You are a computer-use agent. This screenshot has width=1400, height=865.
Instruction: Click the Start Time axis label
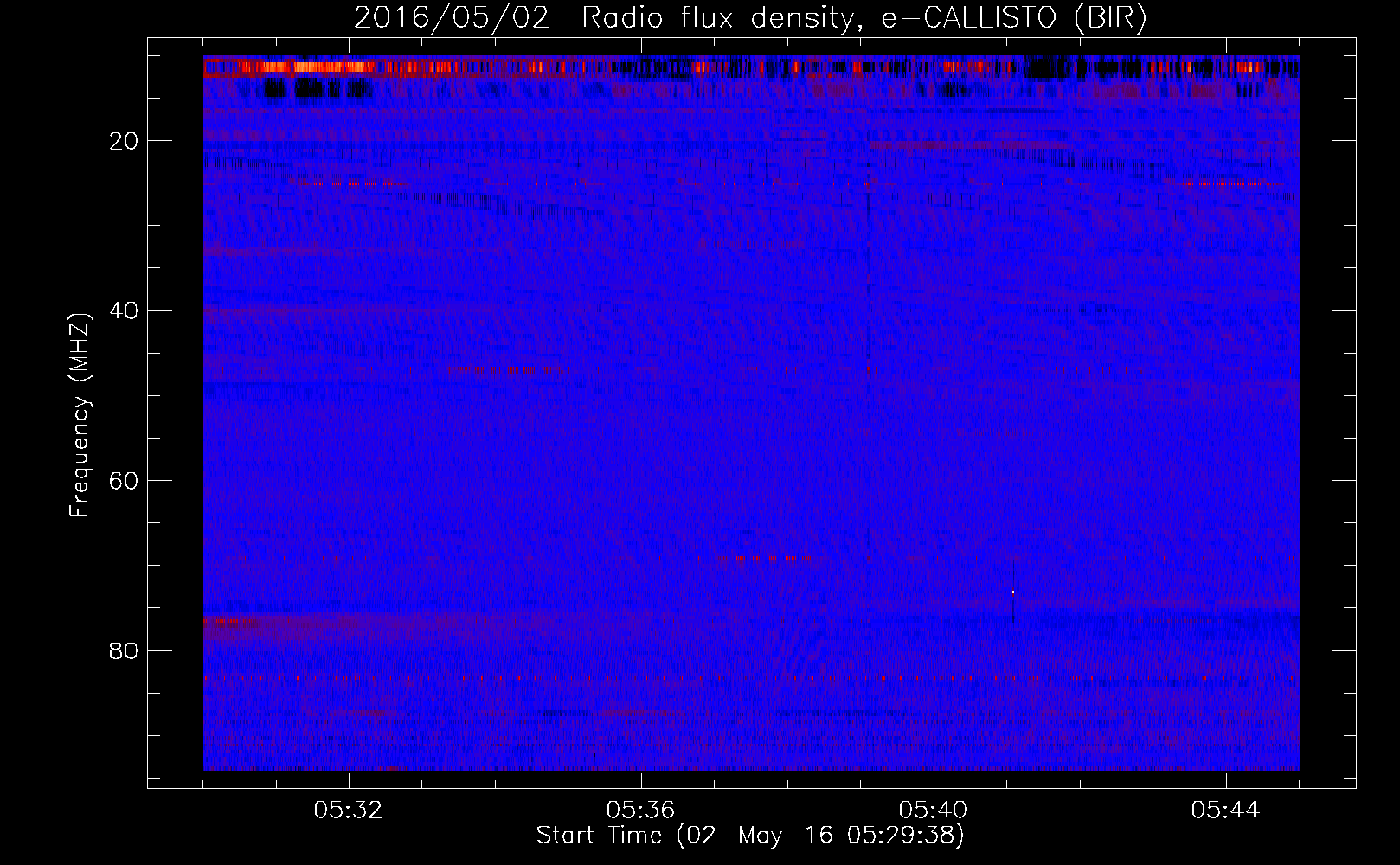pos(750,836)
